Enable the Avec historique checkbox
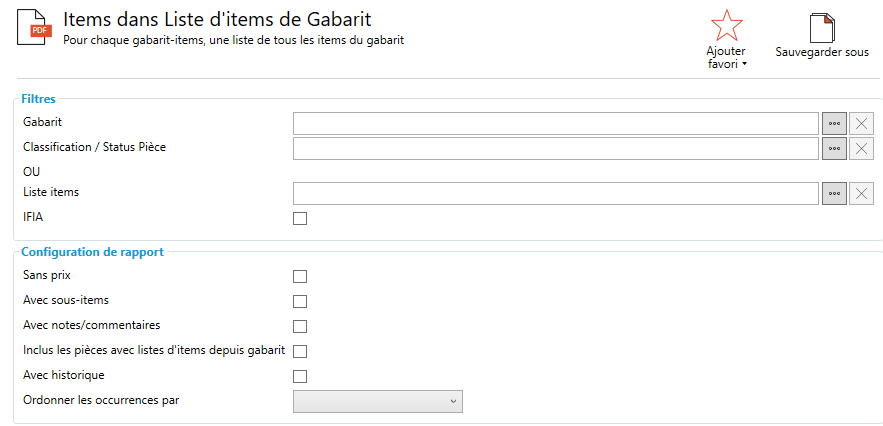Viewport: 883px width, 426px height. pyautogui.click(x=300, y=376)
